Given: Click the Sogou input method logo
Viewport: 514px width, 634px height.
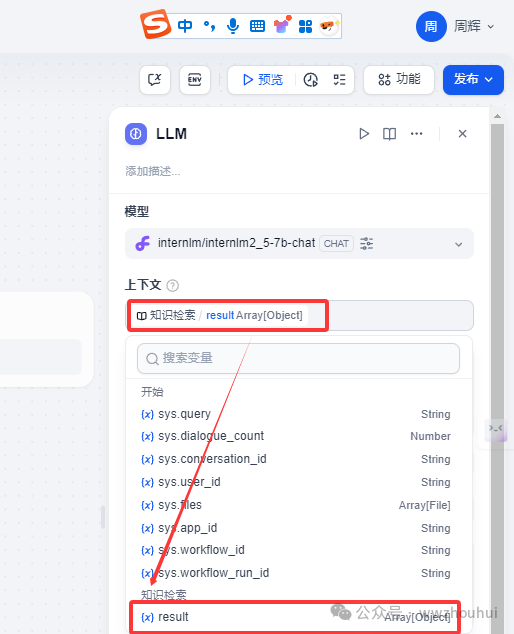Looking at the screenshot, I should [x=155, y=24].
